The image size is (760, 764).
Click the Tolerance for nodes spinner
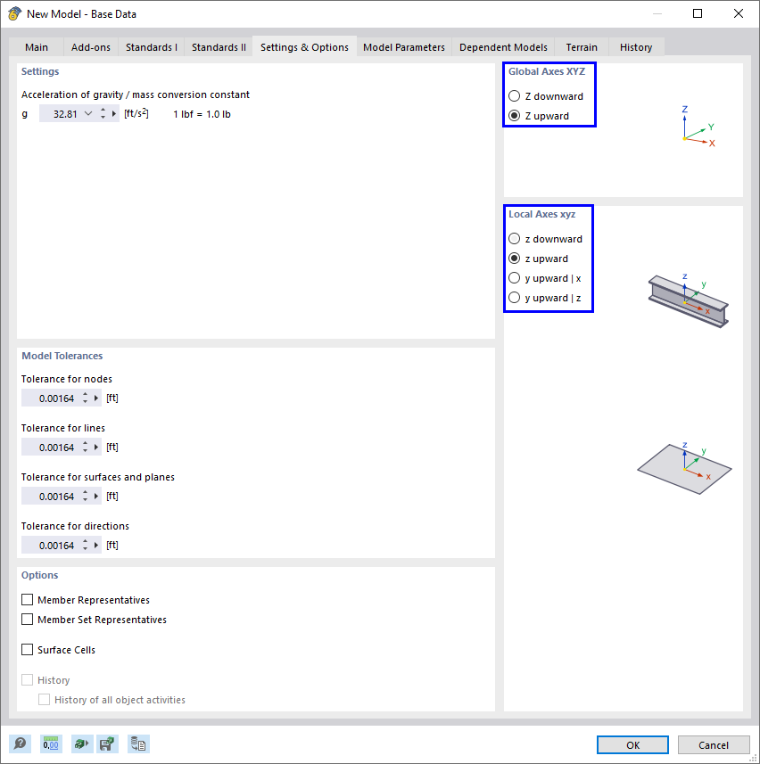tap(85, 398)
